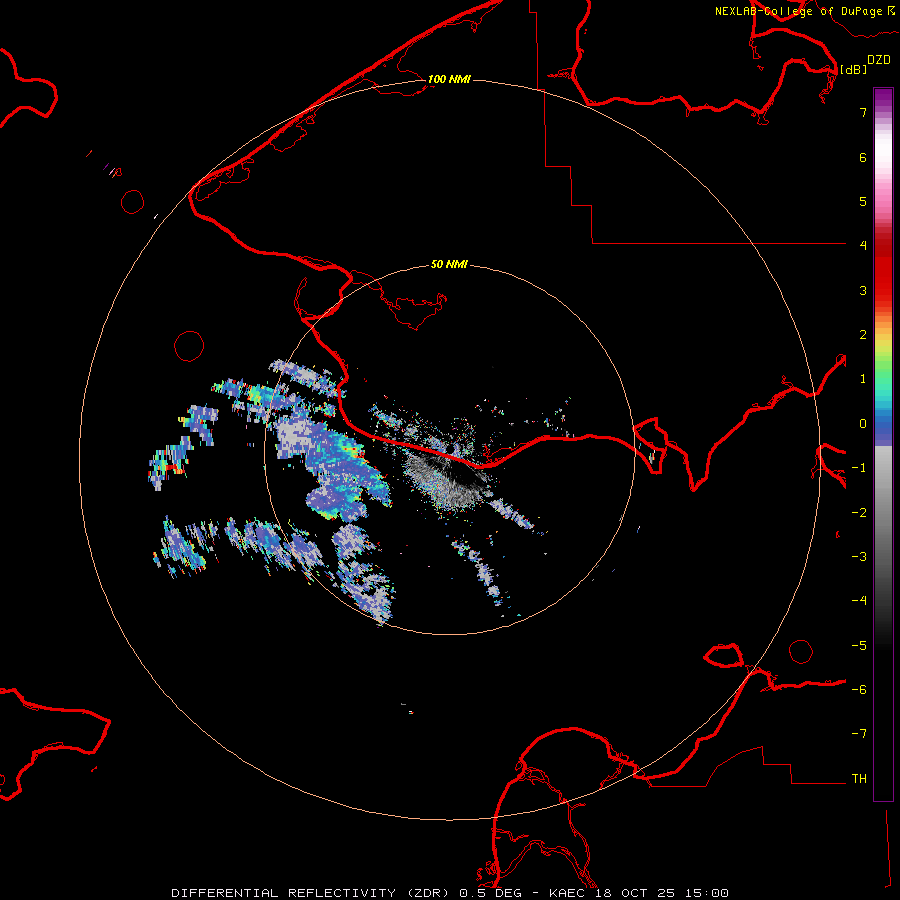Click the [dB] unit label
900x900 pixels.
854,69
